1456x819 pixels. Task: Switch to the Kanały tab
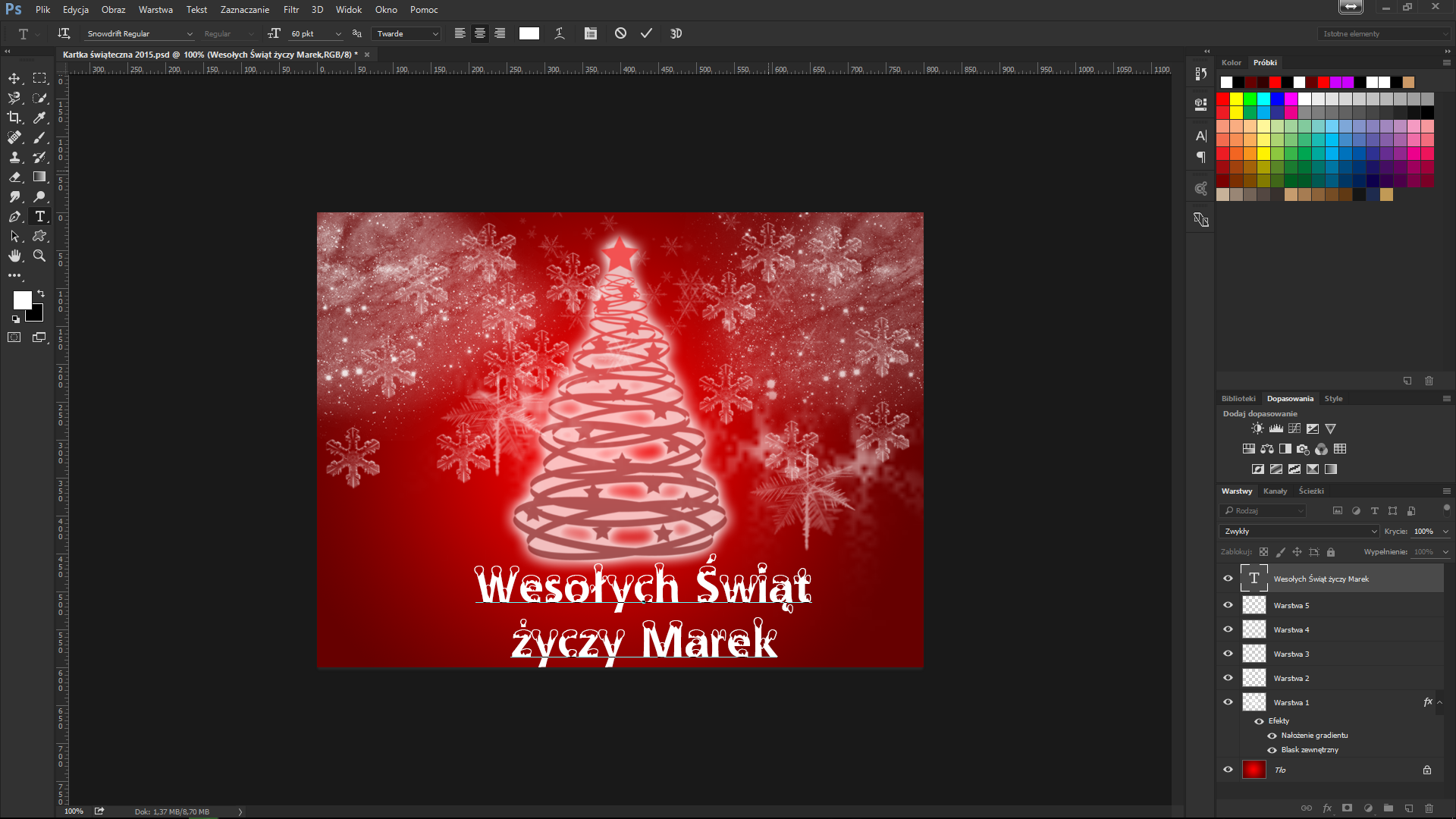click(1275, 491)
